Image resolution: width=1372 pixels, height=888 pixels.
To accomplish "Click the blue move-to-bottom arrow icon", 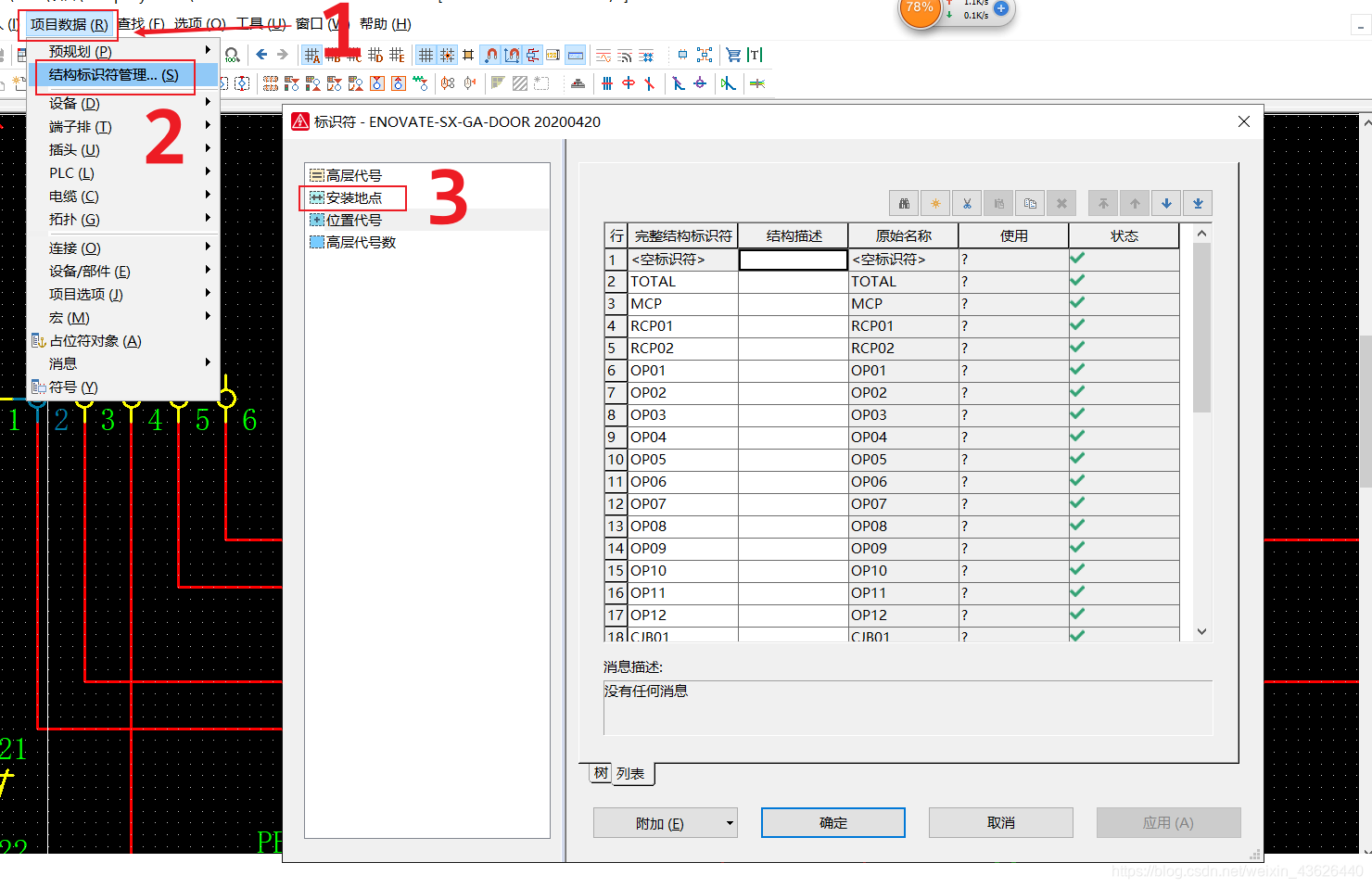I will pyautogui.click(x=1198, y=203).
